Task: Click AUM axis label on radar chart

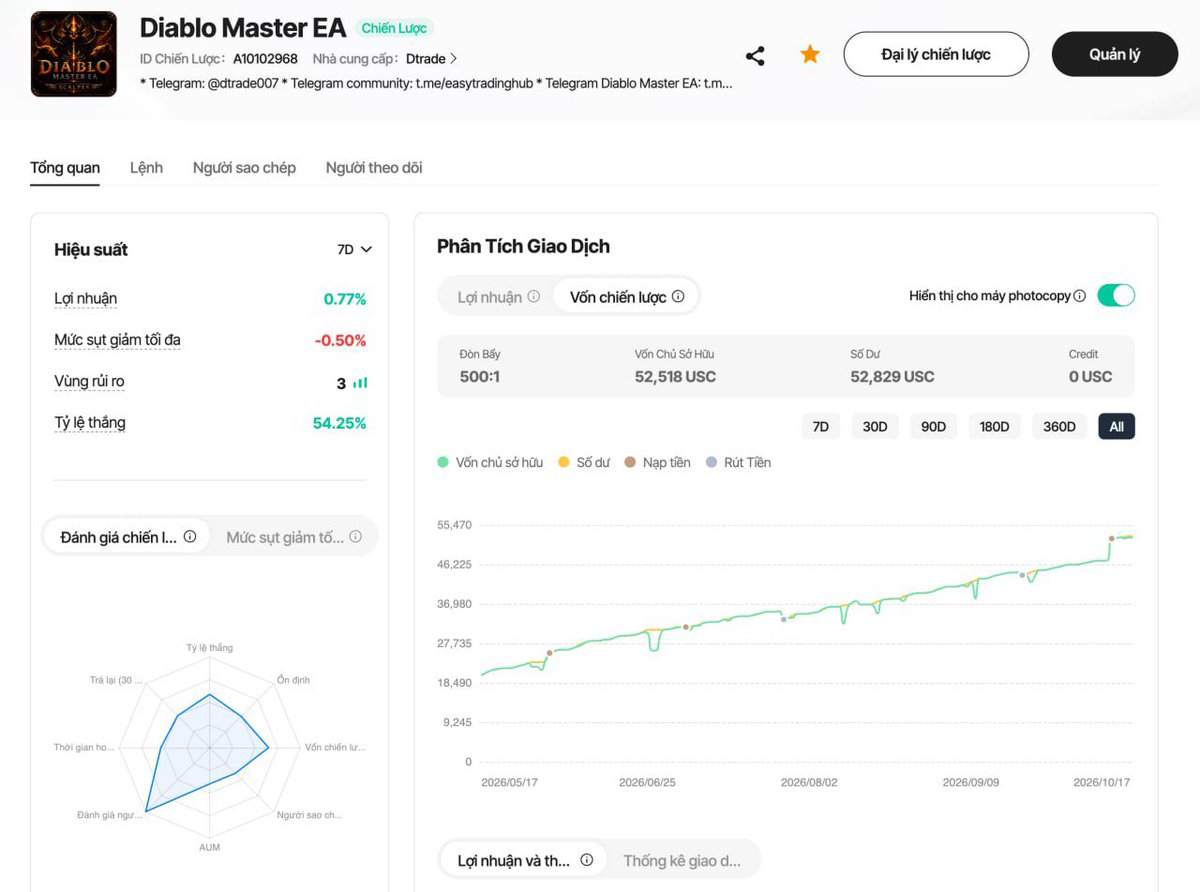Action: [x=210, y=847]
